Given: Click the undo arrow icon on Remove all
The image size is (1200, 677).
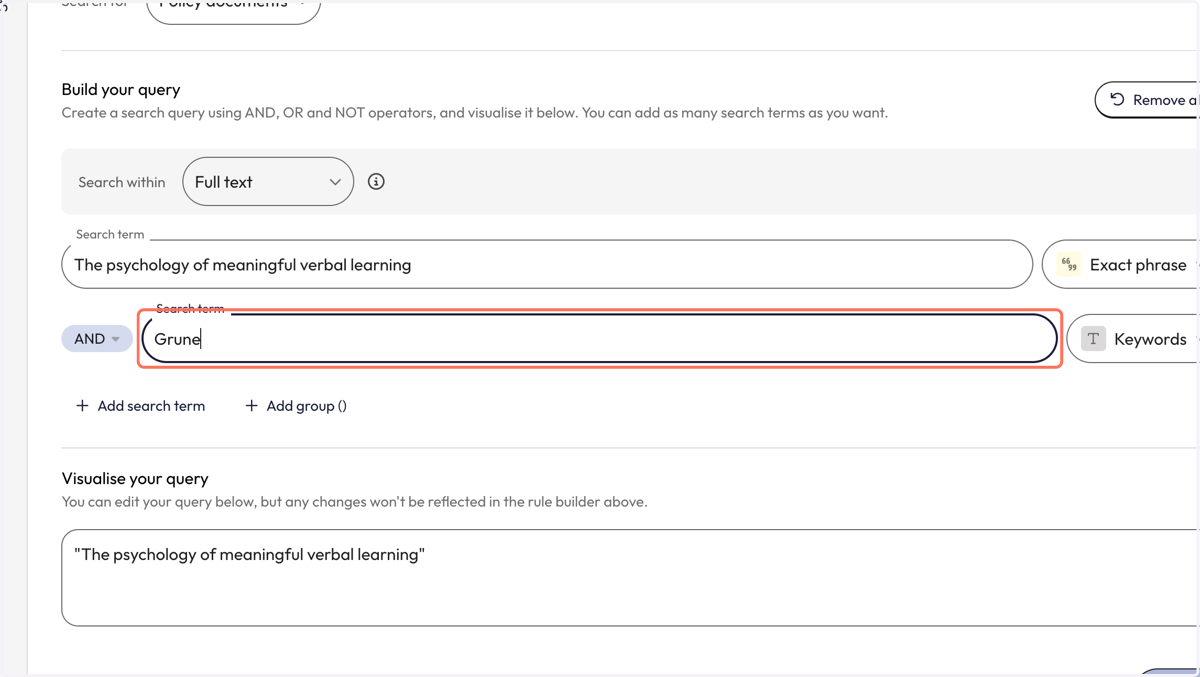Looking at the screenshot, I should 1117,99.
